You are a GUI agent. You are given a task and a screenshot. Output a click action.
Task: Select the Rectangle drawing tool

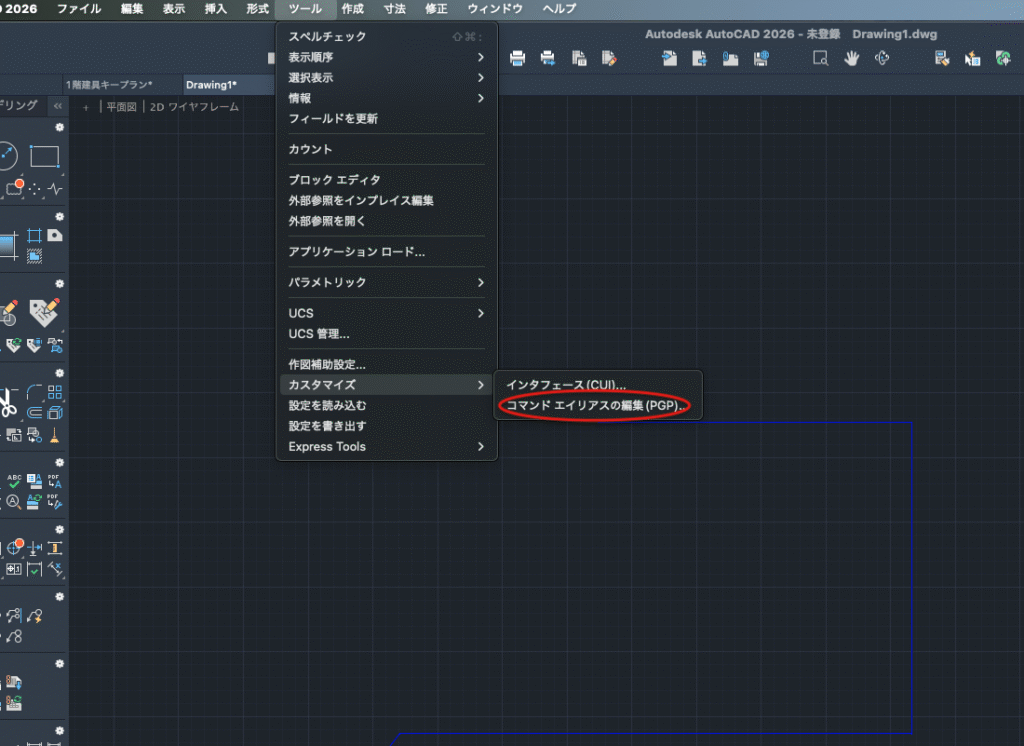pos(45,156)
